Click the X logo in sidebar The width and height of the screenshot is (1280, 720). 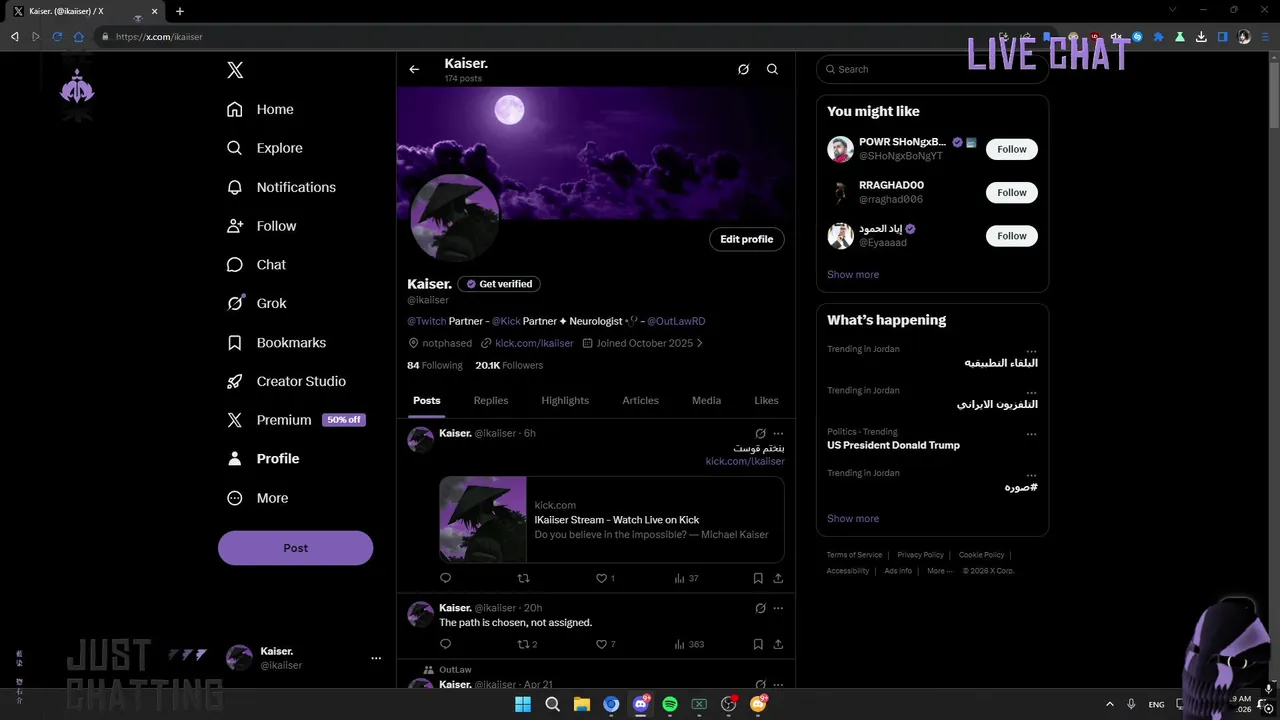pos(235,70)
